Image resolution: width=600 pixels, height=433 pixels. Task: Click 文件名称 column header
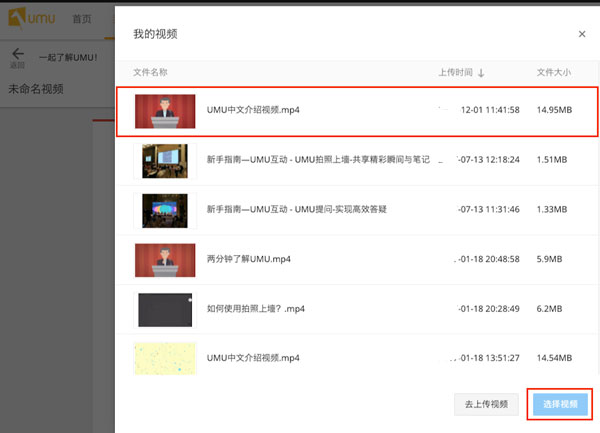(x=151, y=73)
